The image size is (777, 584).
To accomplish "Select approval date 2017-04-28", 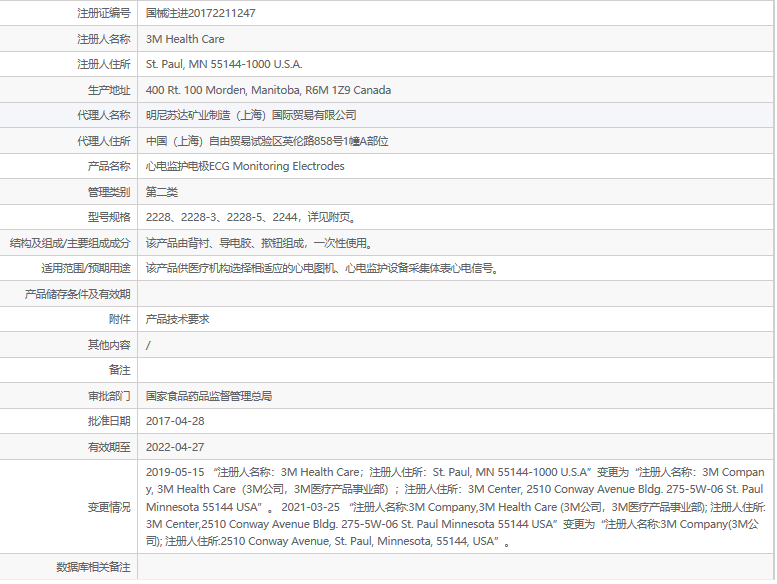I will [x=175, y=422].
